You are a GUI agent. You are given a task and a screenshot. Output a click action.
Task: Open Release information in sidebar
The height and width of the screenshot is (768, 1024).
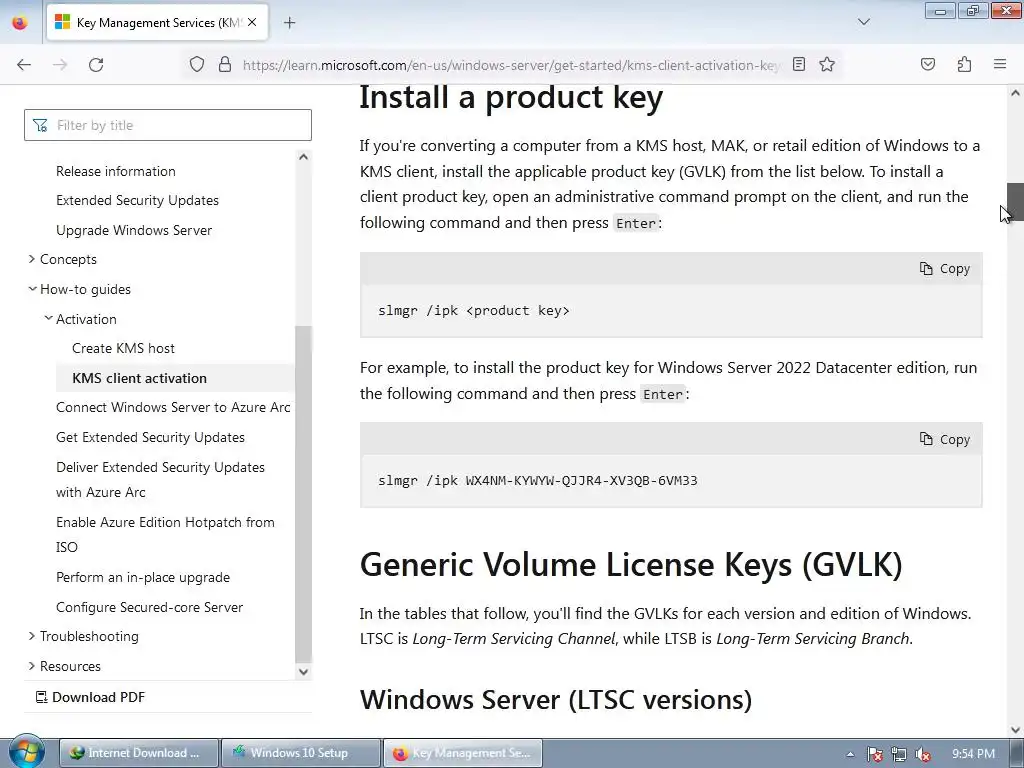pyautogui.click(x=116, y=171)
